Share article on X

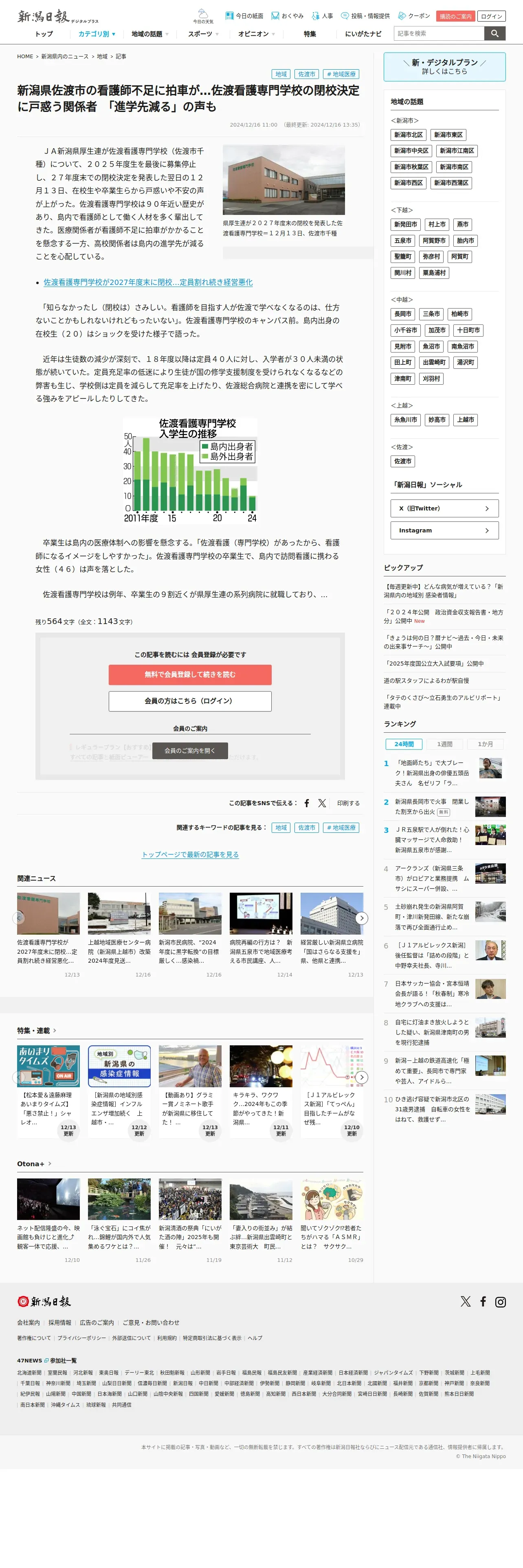[322, 803]
